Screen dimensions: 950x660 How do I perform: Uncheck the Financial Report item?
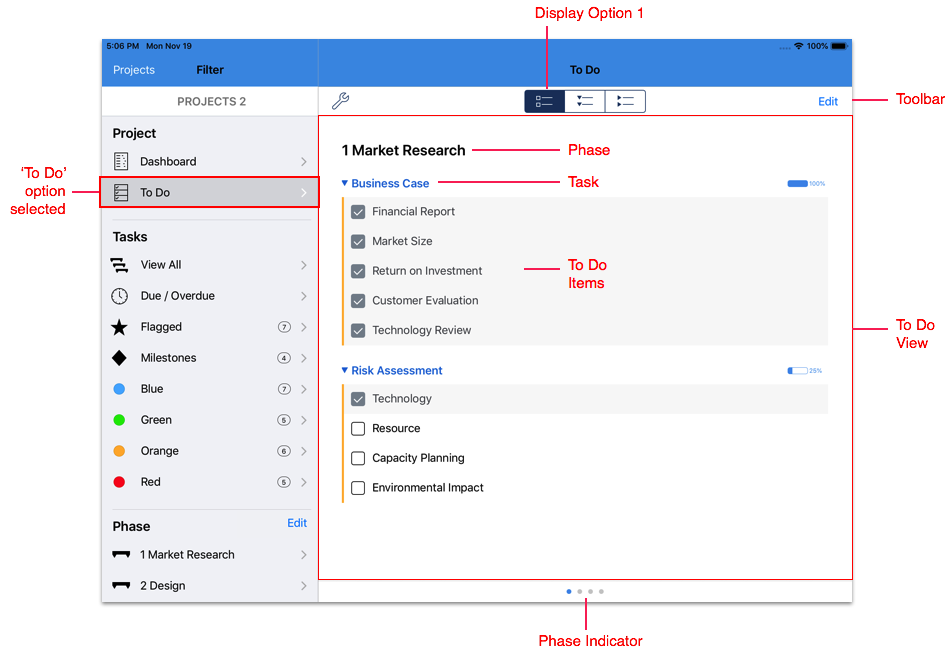[358, 212]
